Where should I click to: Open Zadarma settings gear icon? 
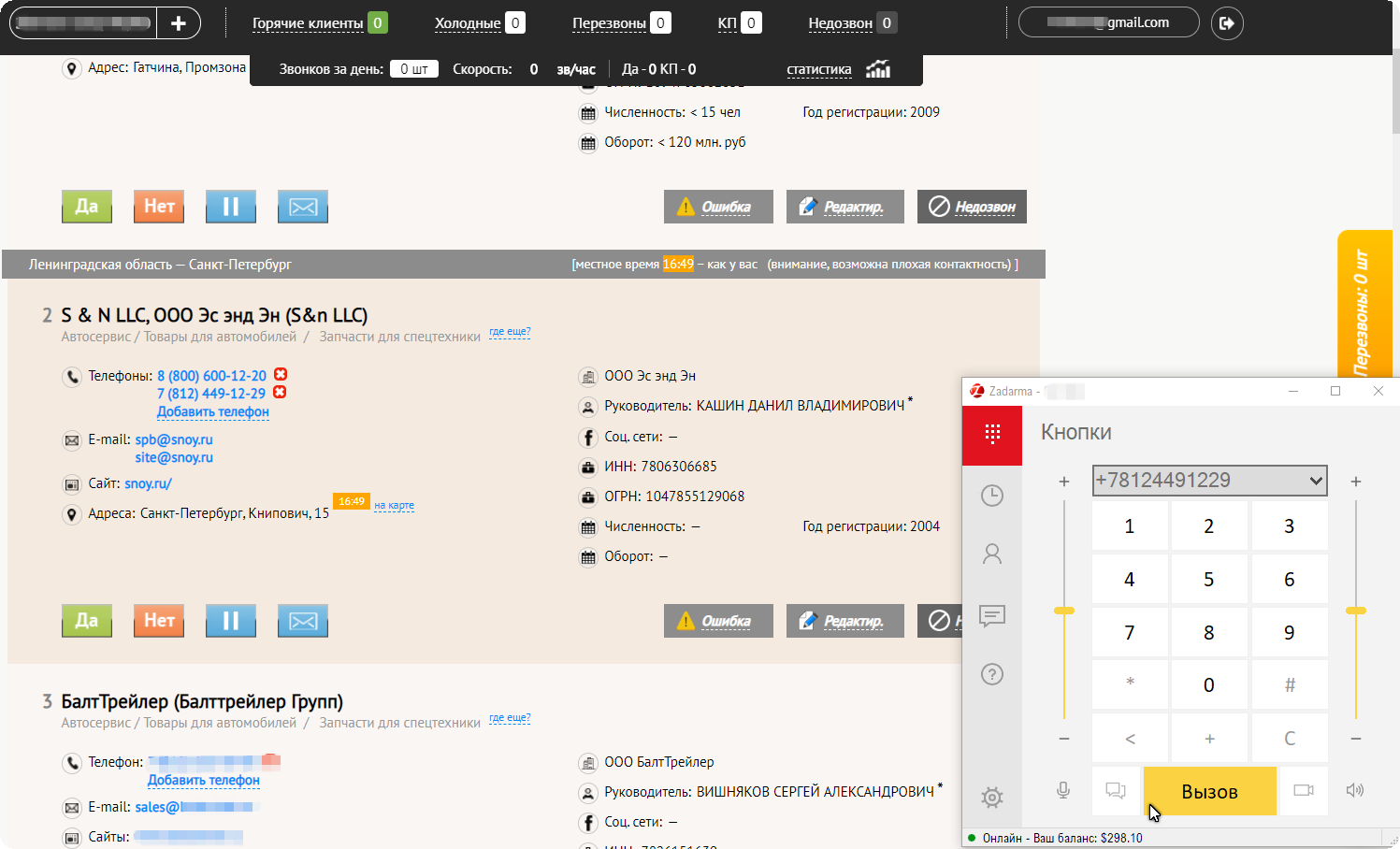click(992, 798)
